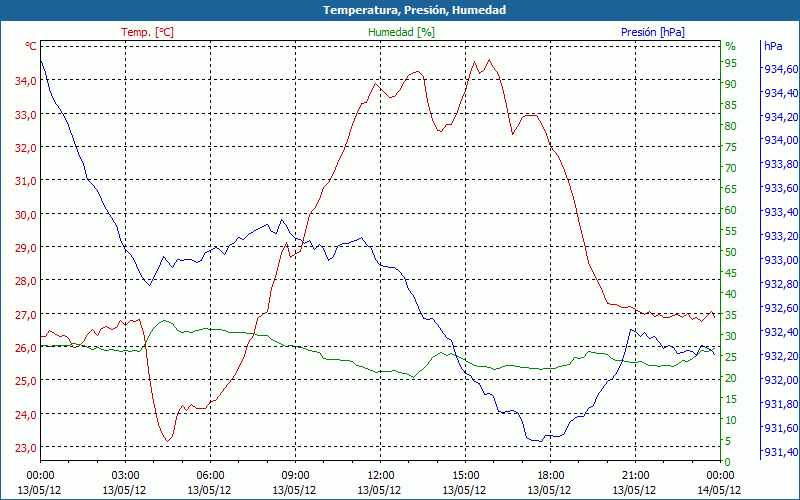This screenshot has height=500, width=800.
Task: Select the blue 'Presión [hPa]' legend label
Action: click(653, 32)
